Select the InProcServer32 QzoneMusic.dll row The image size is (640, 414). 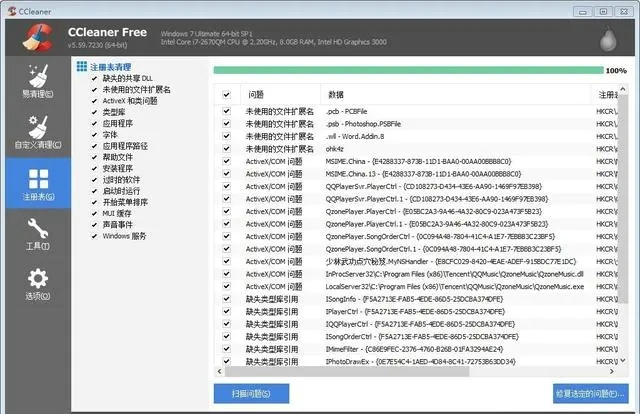416,274
